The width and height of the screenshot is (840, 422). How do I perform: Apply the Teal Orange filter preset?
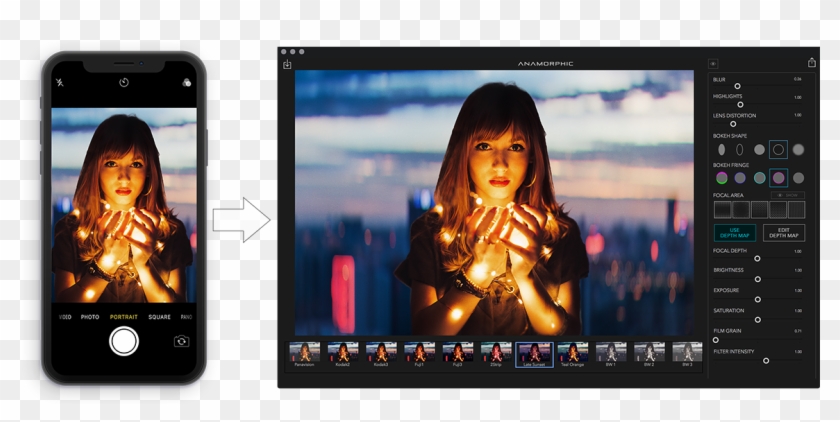click(x=572, y=353)
